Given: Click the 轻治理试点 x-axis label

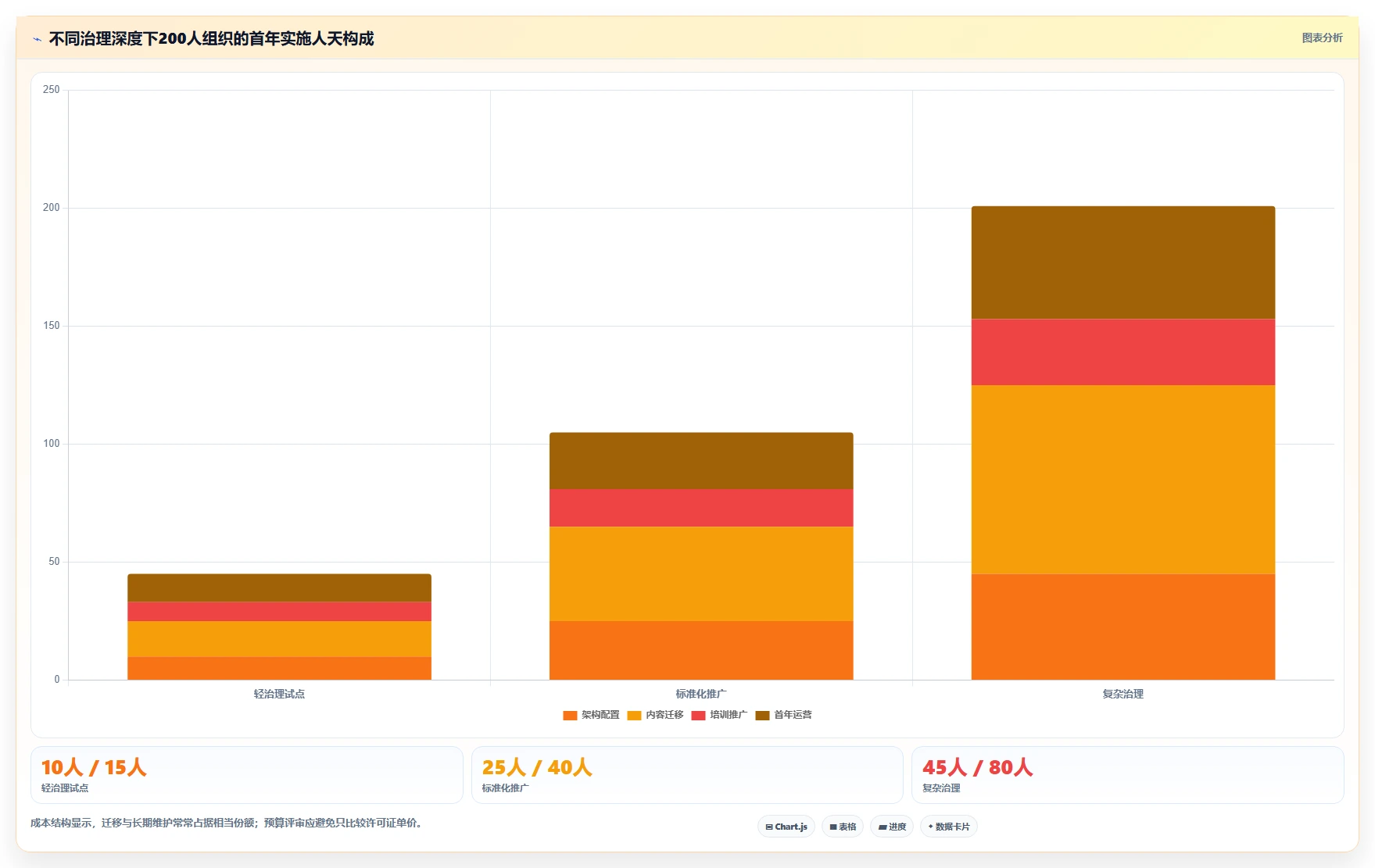Looking at the screenshot, I should tap(279, 694).
